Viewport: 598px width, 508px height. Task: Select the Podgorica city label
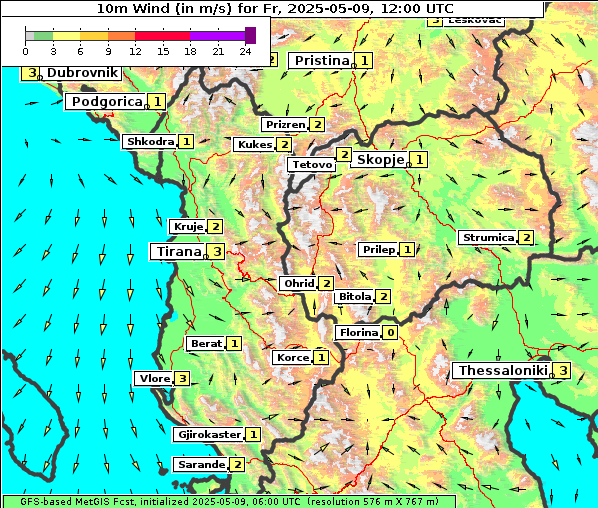(x=107, y=102)
